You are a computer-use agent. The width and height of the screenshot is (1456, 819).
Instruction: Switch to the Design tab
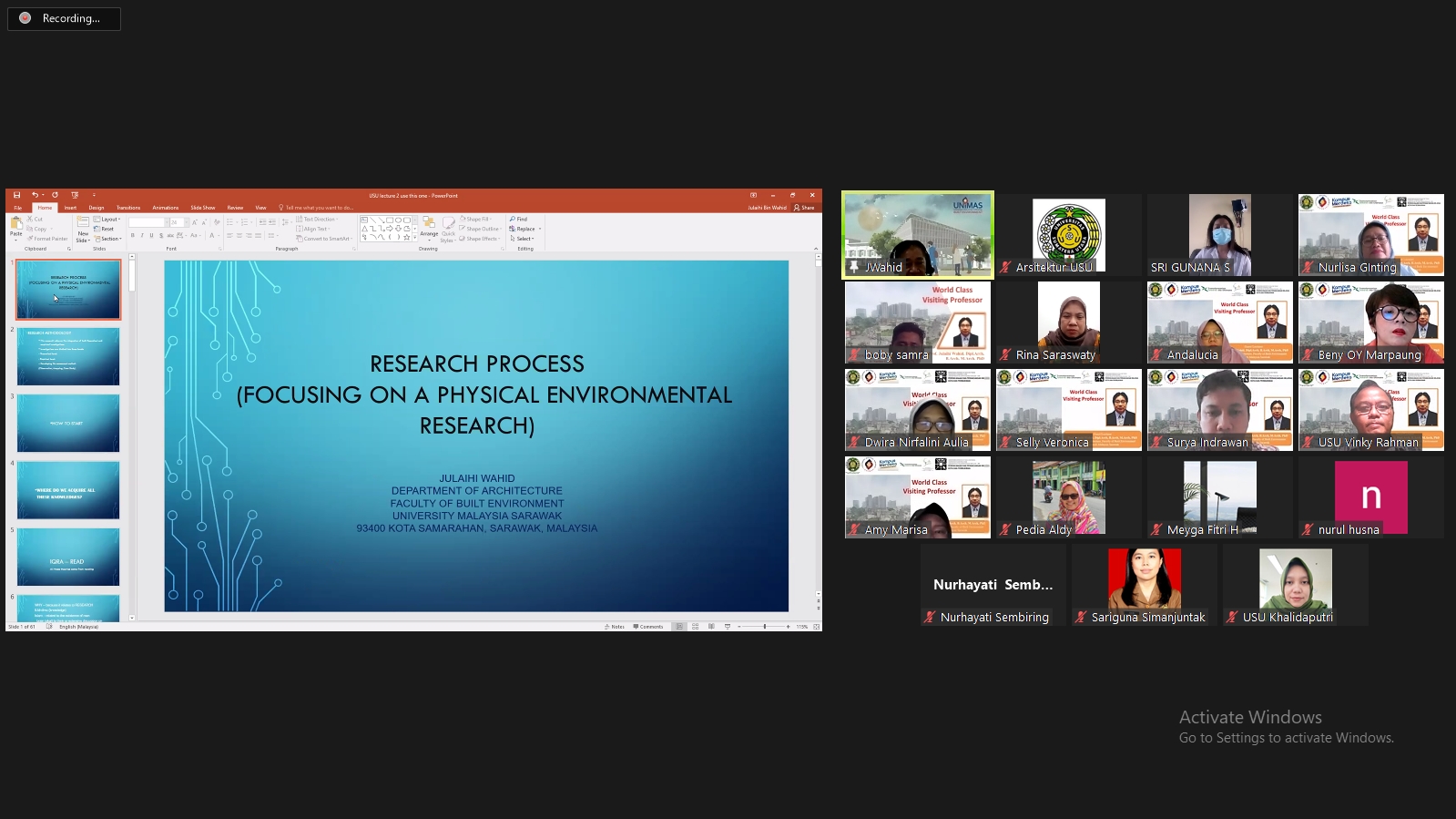coord(97,208)
